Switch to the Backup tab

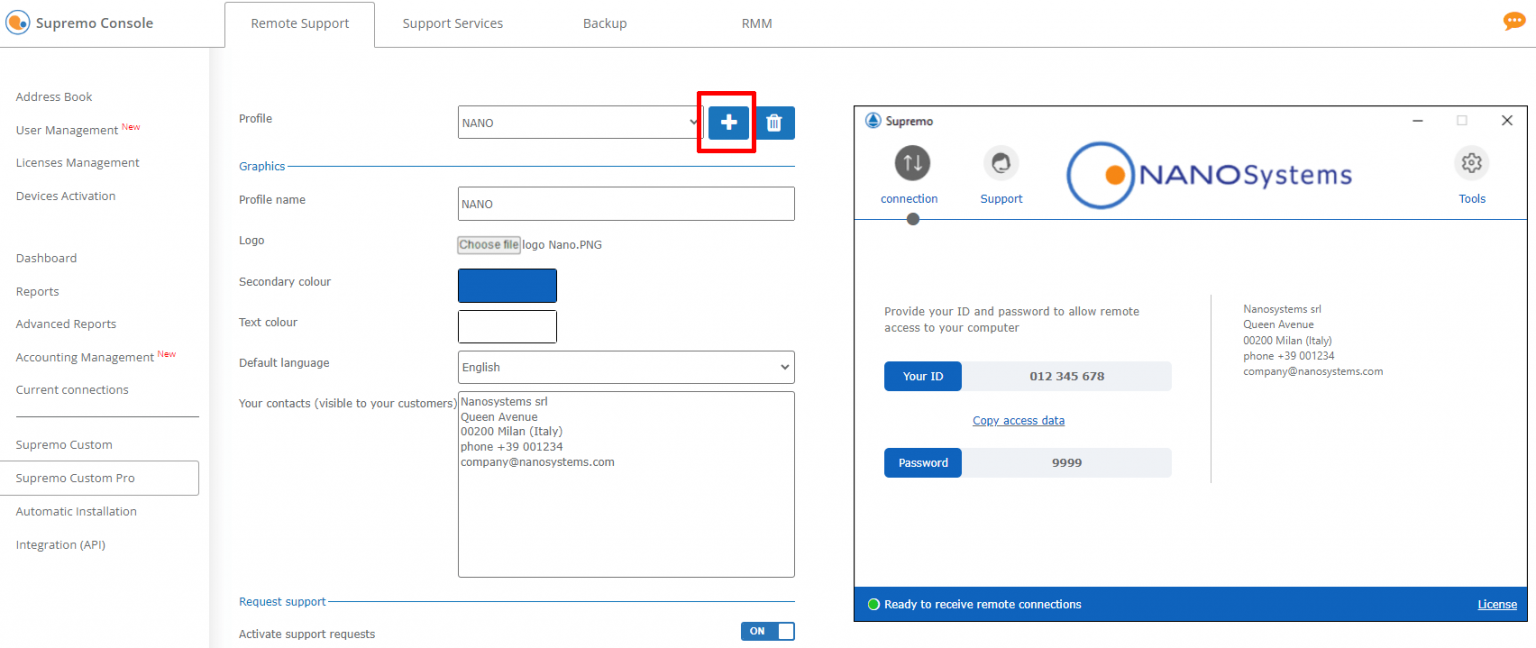(x=604, y=22)
